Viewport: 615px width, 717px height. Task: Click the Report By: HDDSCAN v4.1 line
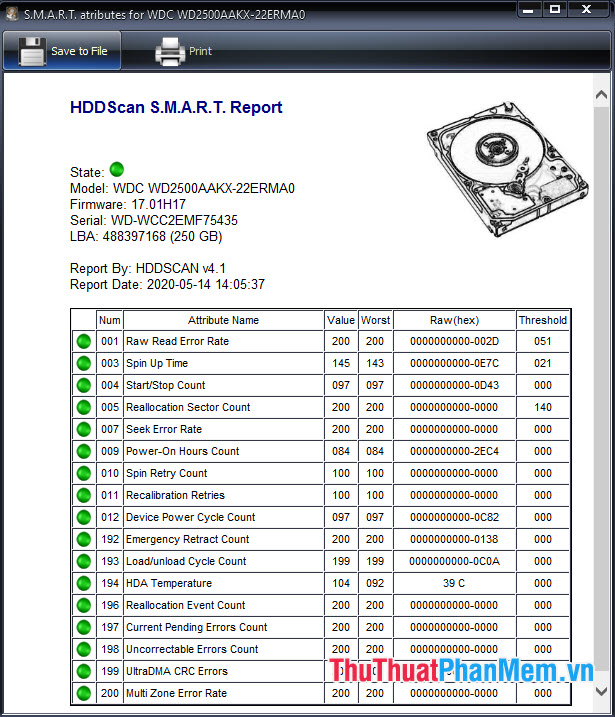coord(148,268)
